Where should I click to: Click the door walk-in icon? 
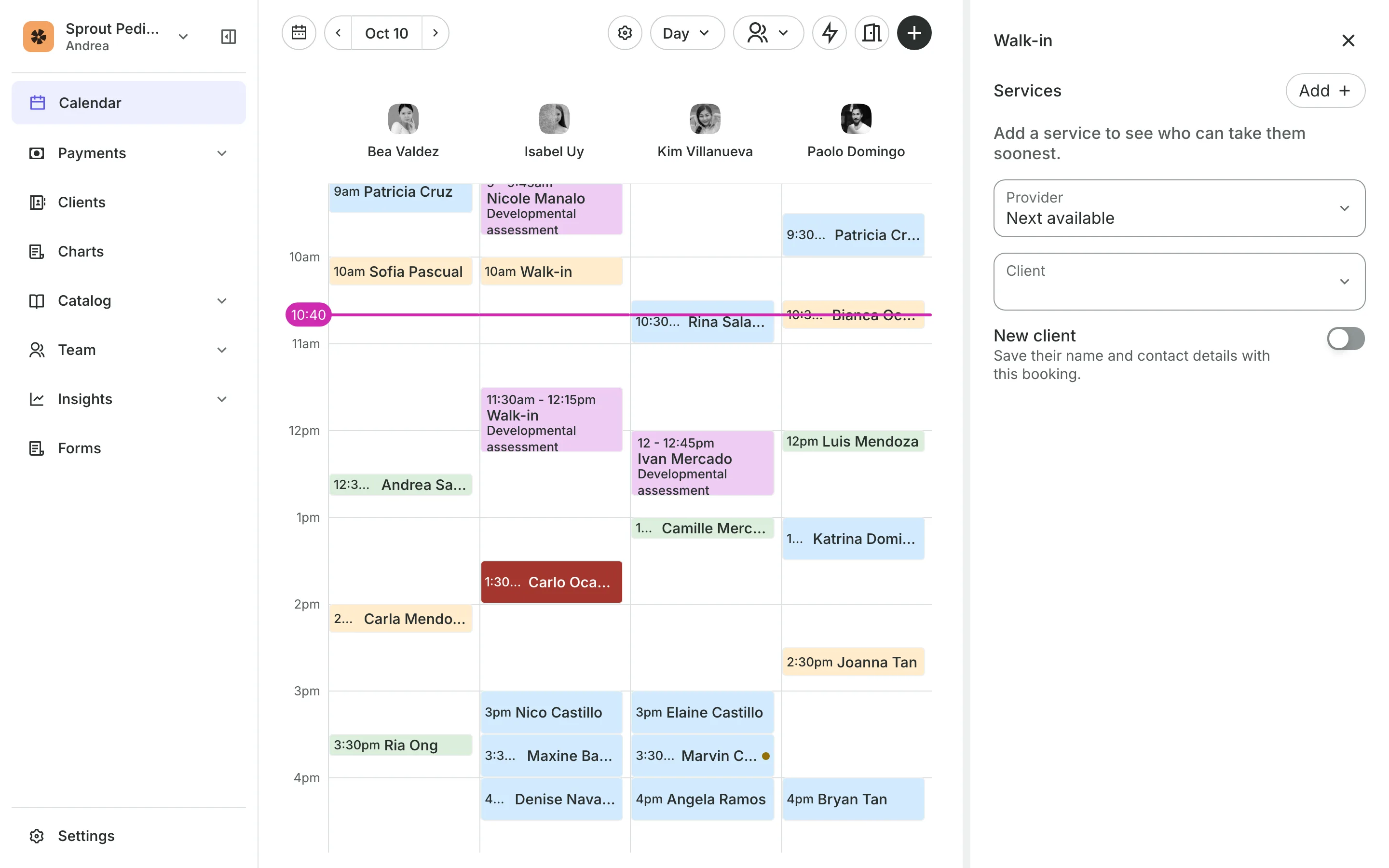tap(872, 33)
